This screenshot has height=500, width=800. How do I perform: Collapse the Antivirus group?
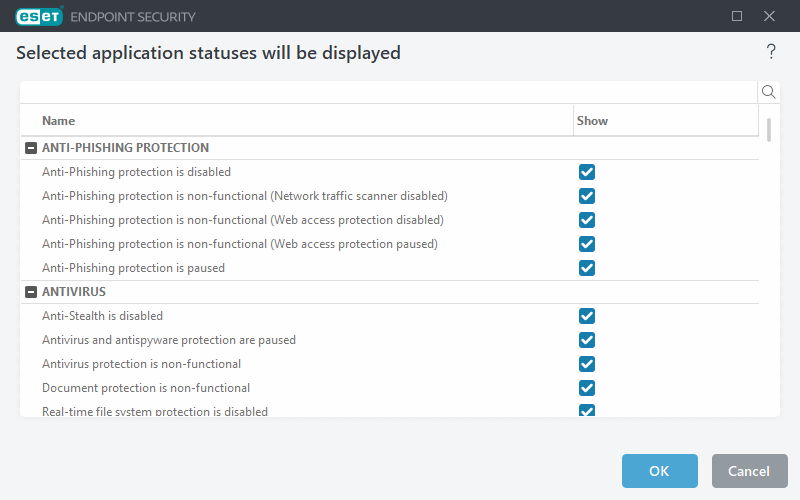(31, 292)
